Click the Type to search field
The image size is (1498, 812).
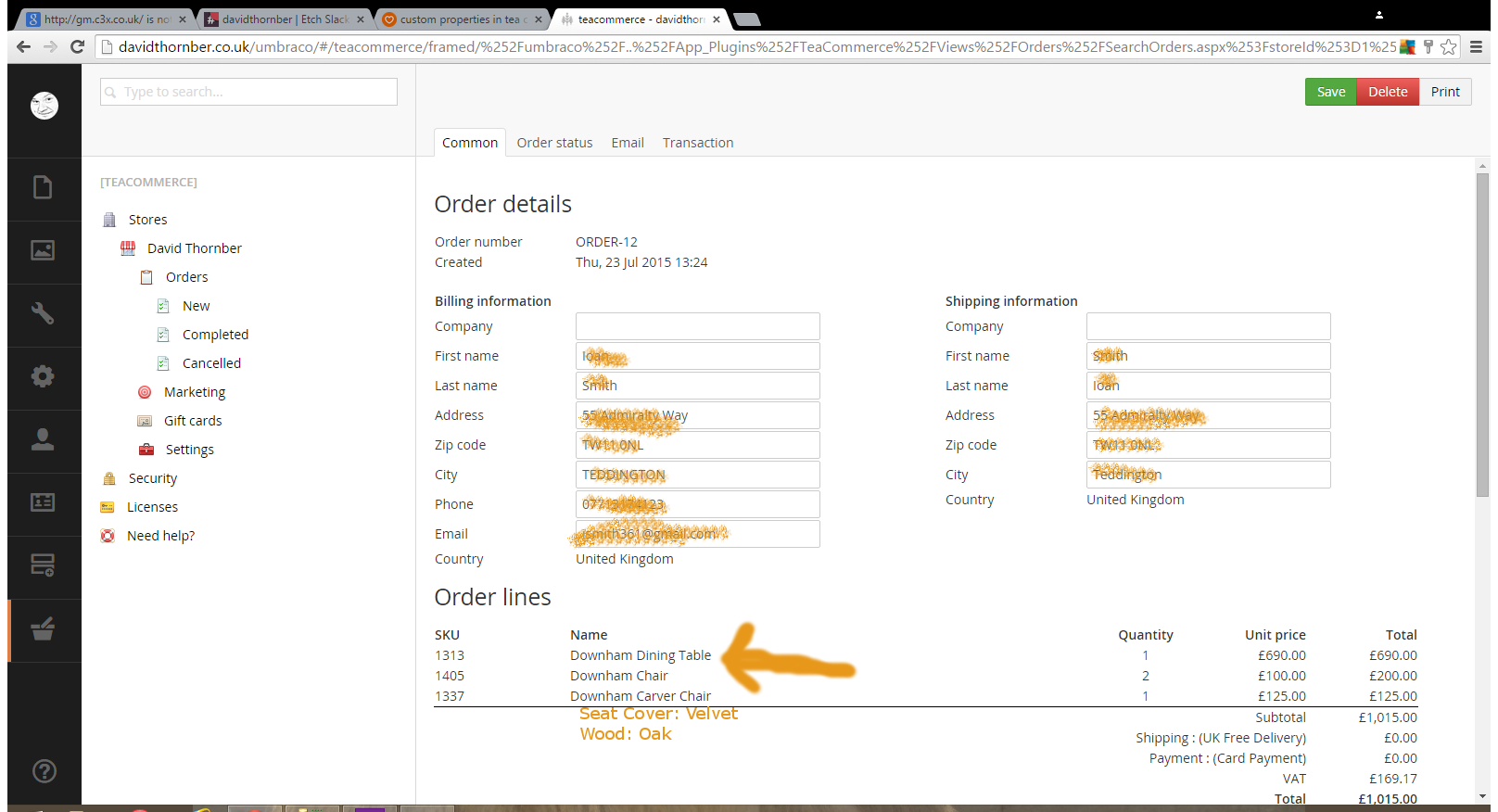click(x=248, y=92)
